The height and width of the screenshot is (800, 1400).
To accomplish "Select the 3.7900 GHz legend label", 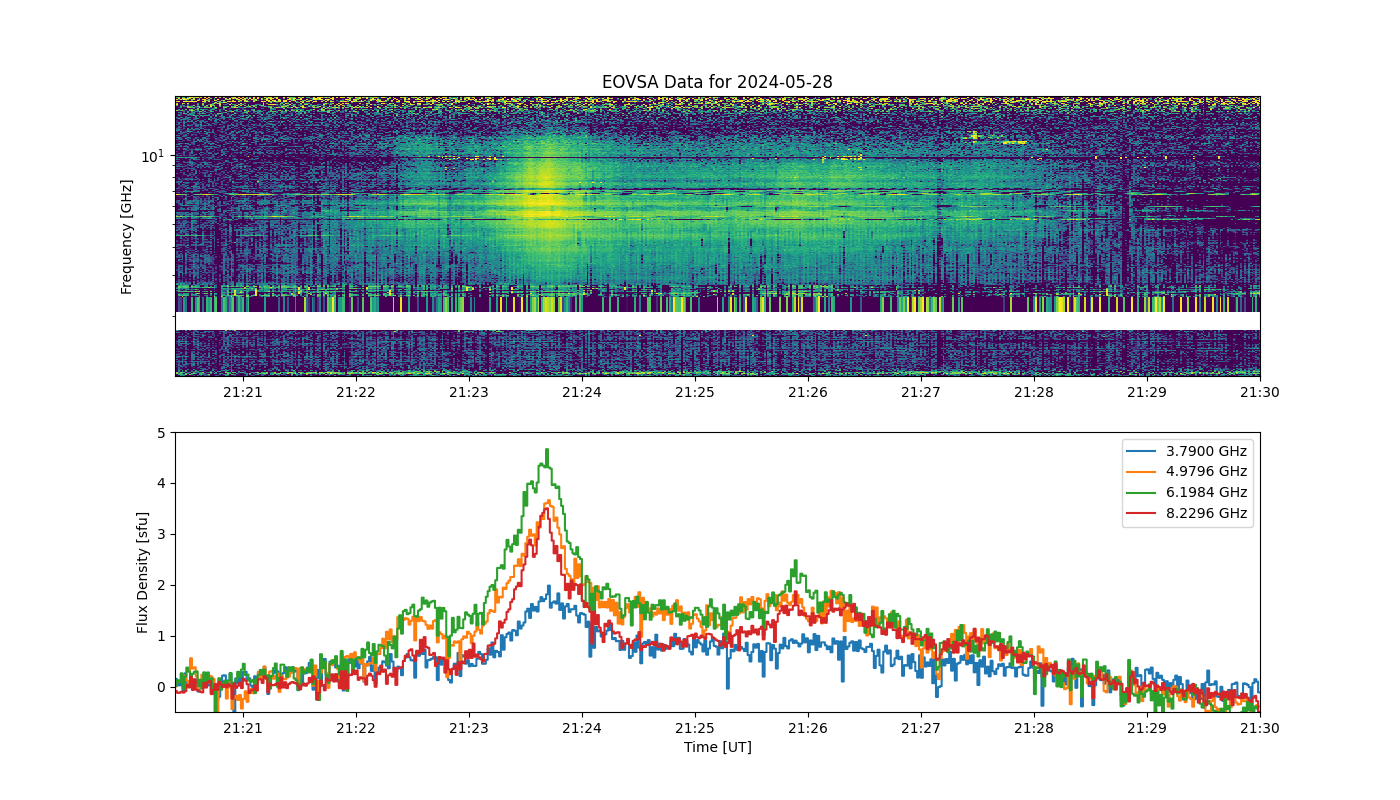I will point(1207,451).
